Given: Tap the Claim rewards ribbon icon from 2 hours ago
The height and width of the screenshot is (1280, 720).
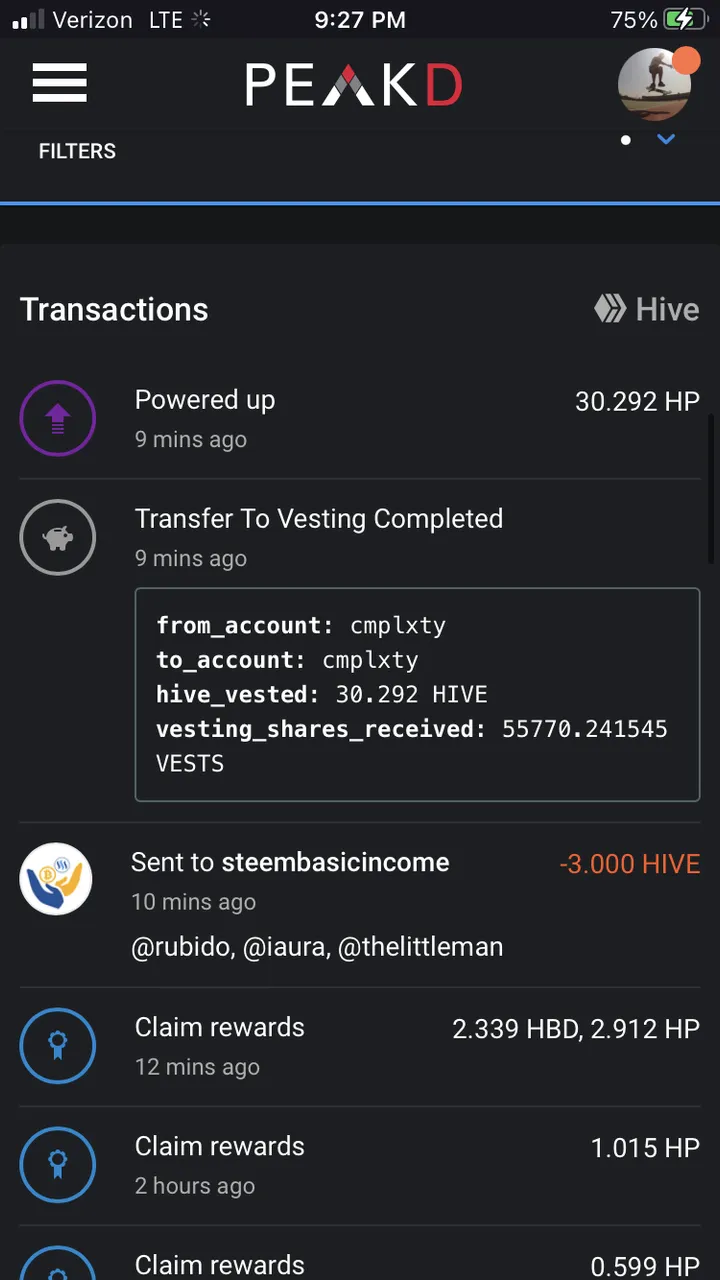Looking at the screenshot, I should pos(58,1165).
